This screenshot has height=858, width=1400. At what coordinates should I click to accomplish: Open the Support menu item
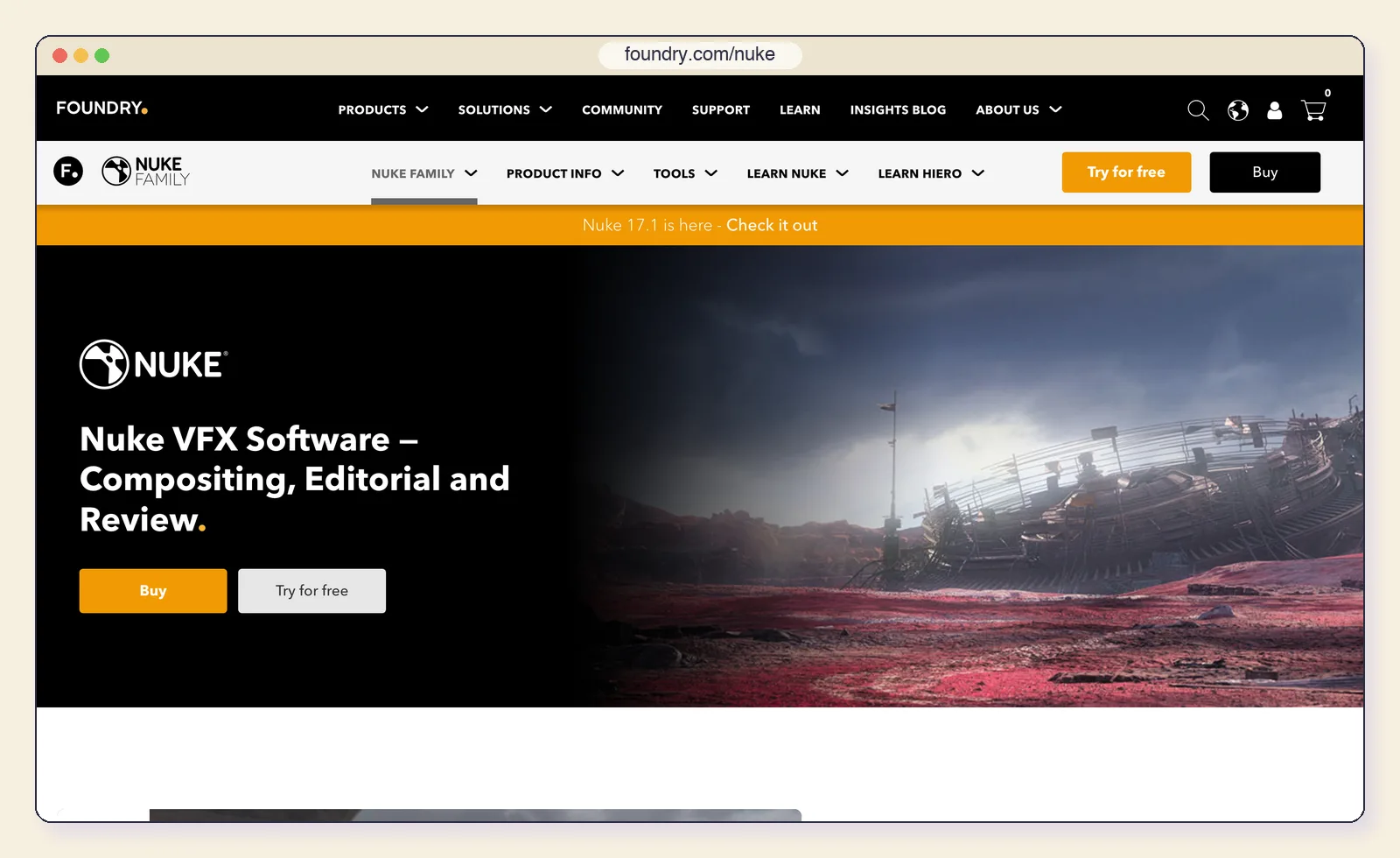(721, 109)
